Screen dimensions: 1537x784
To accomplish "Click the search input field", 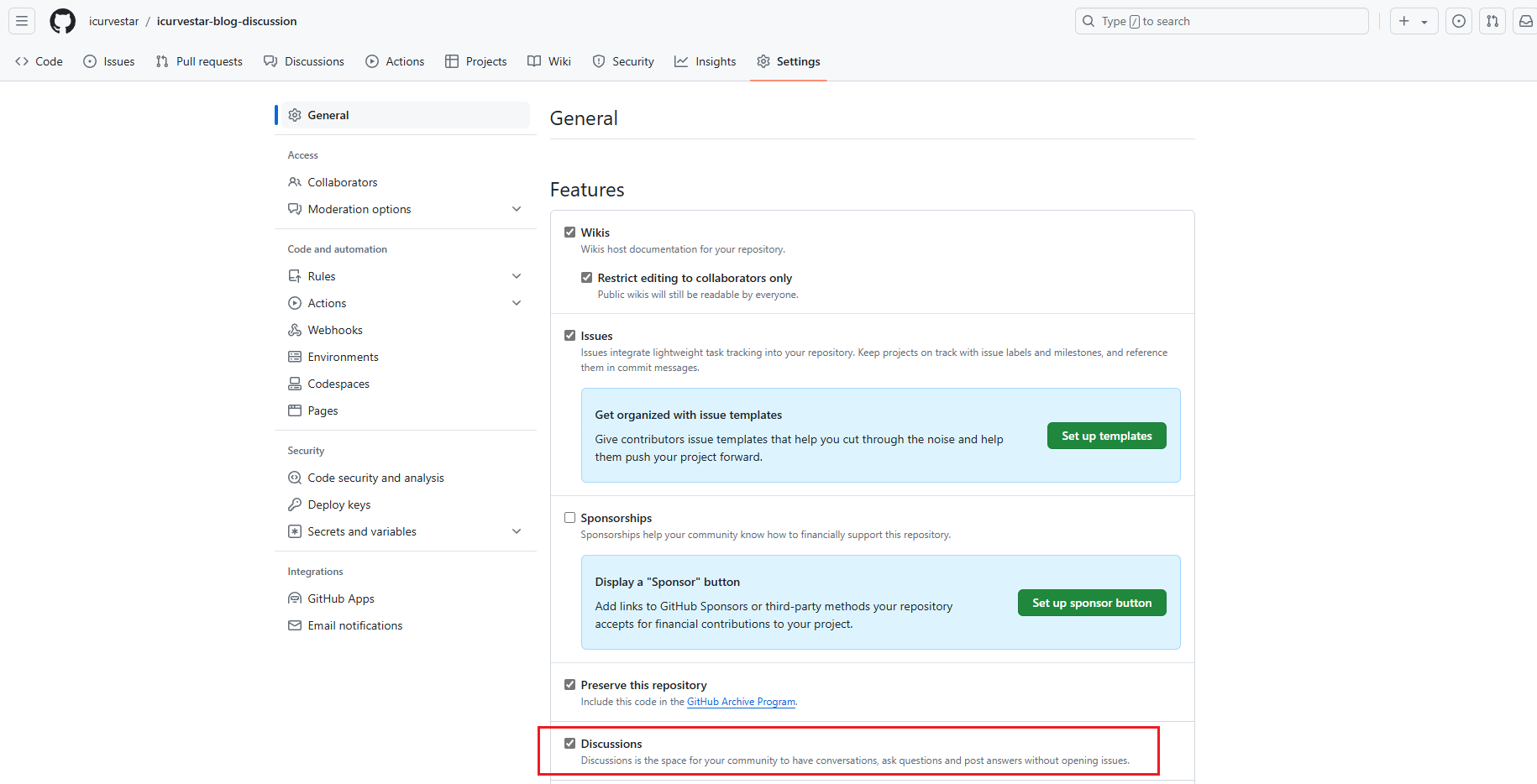I will pos(1221,21).
